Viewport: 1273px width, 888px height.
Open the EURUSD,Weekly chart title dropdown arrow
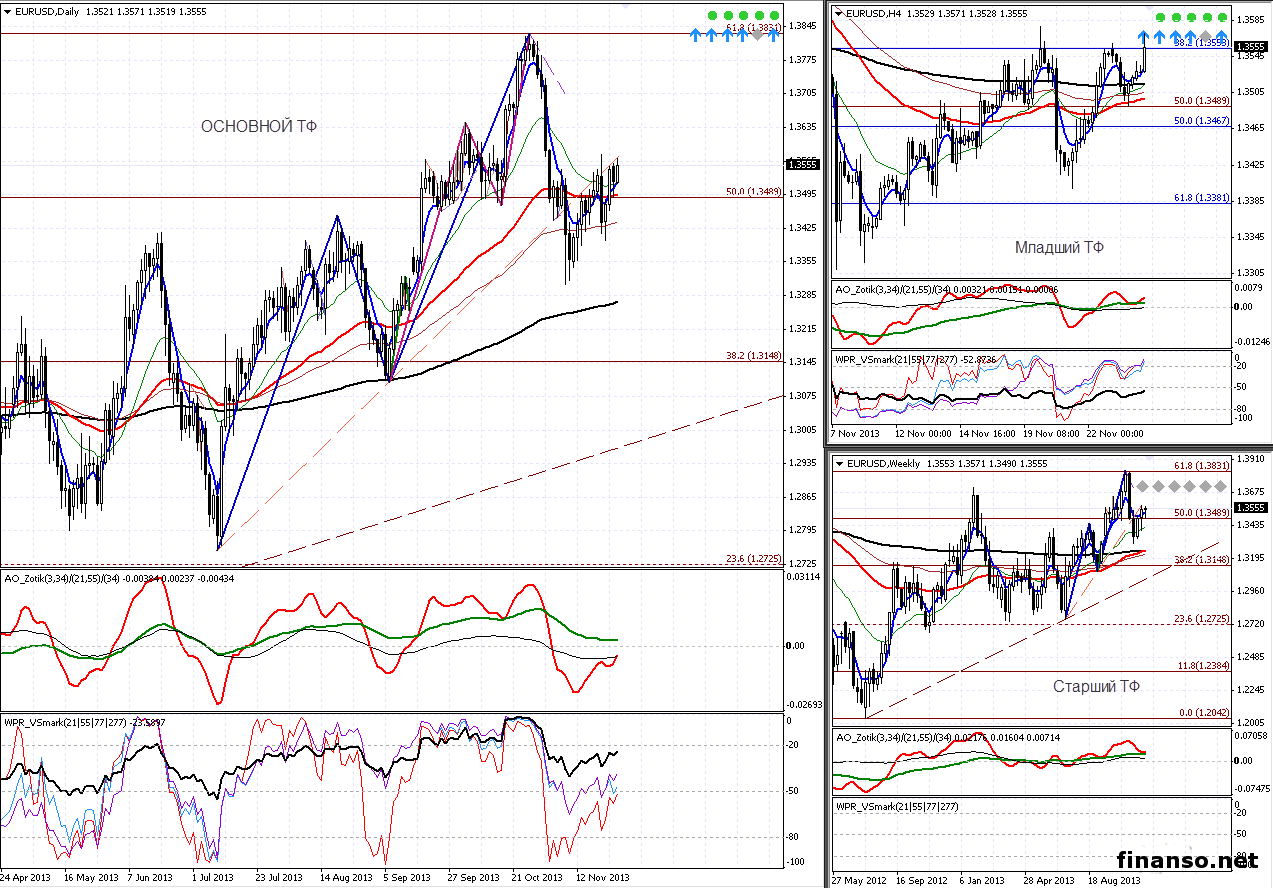click(x=838, y=464)
